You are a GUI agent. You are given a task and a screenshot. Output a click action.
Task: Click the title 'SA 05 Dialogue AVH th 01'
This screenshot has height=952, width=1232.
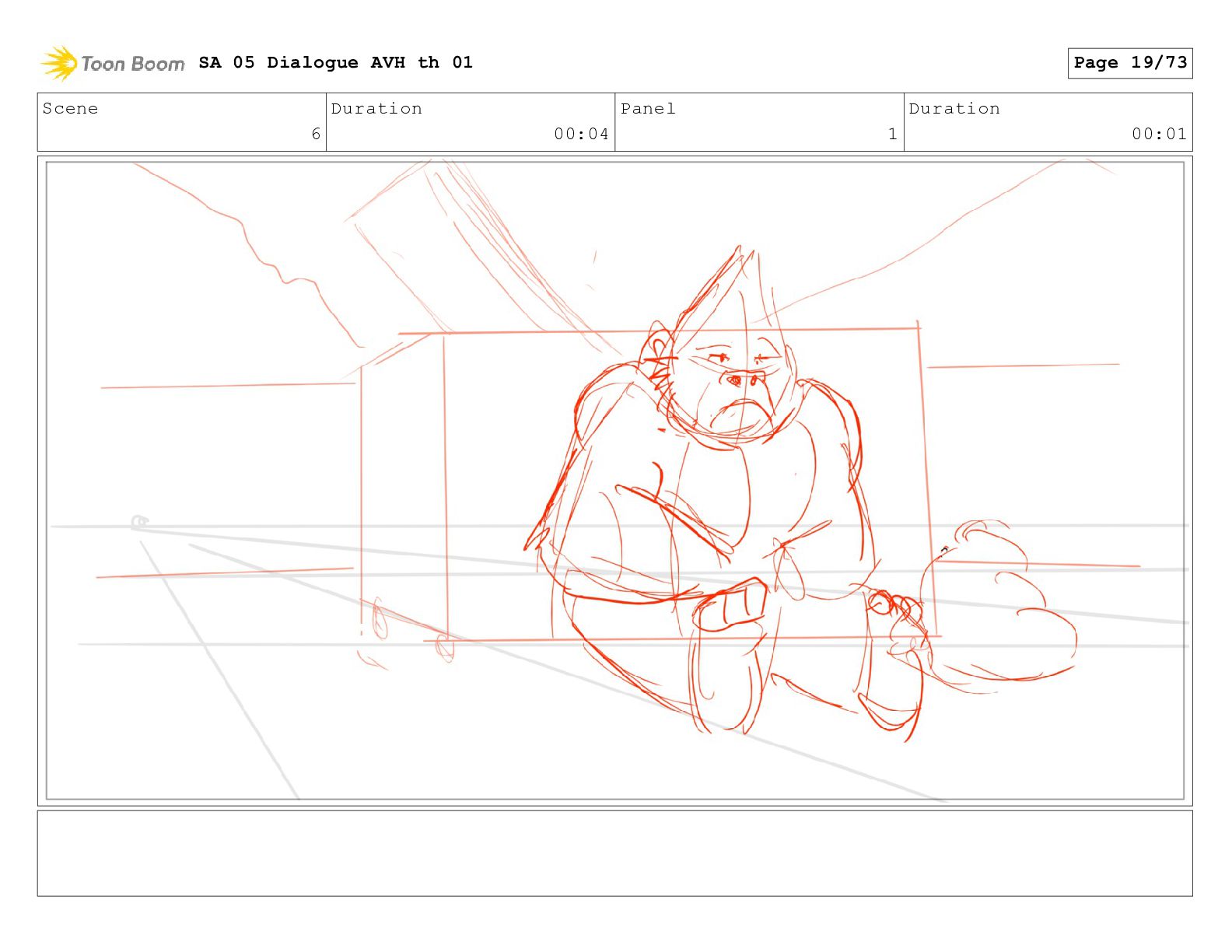pyautogui.click(x=335, y=62)
